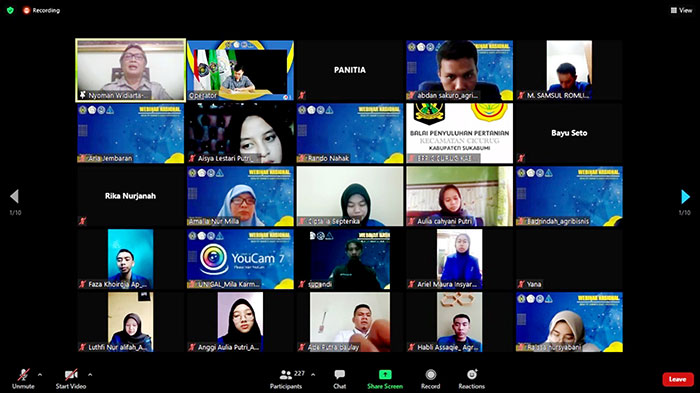Click the green encryption shield icon
Viewport: 700px width, 393px height.
point(10,10)
